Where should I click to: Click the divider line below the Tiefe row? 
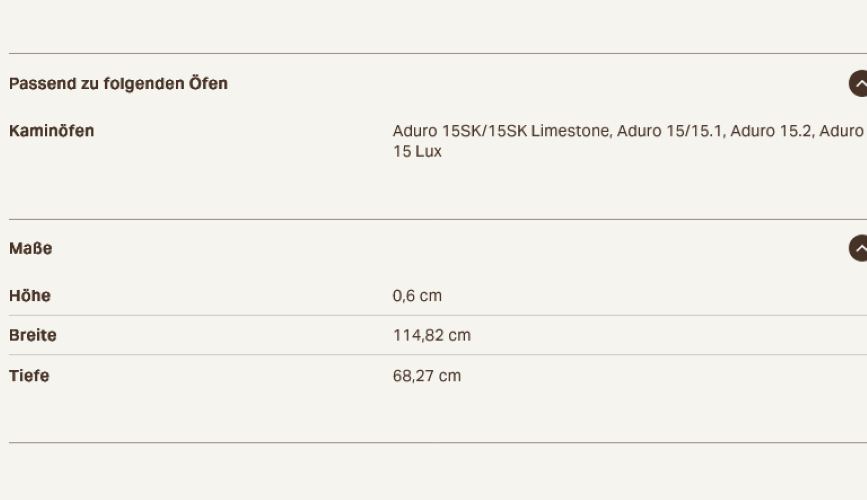coord(438,442)
